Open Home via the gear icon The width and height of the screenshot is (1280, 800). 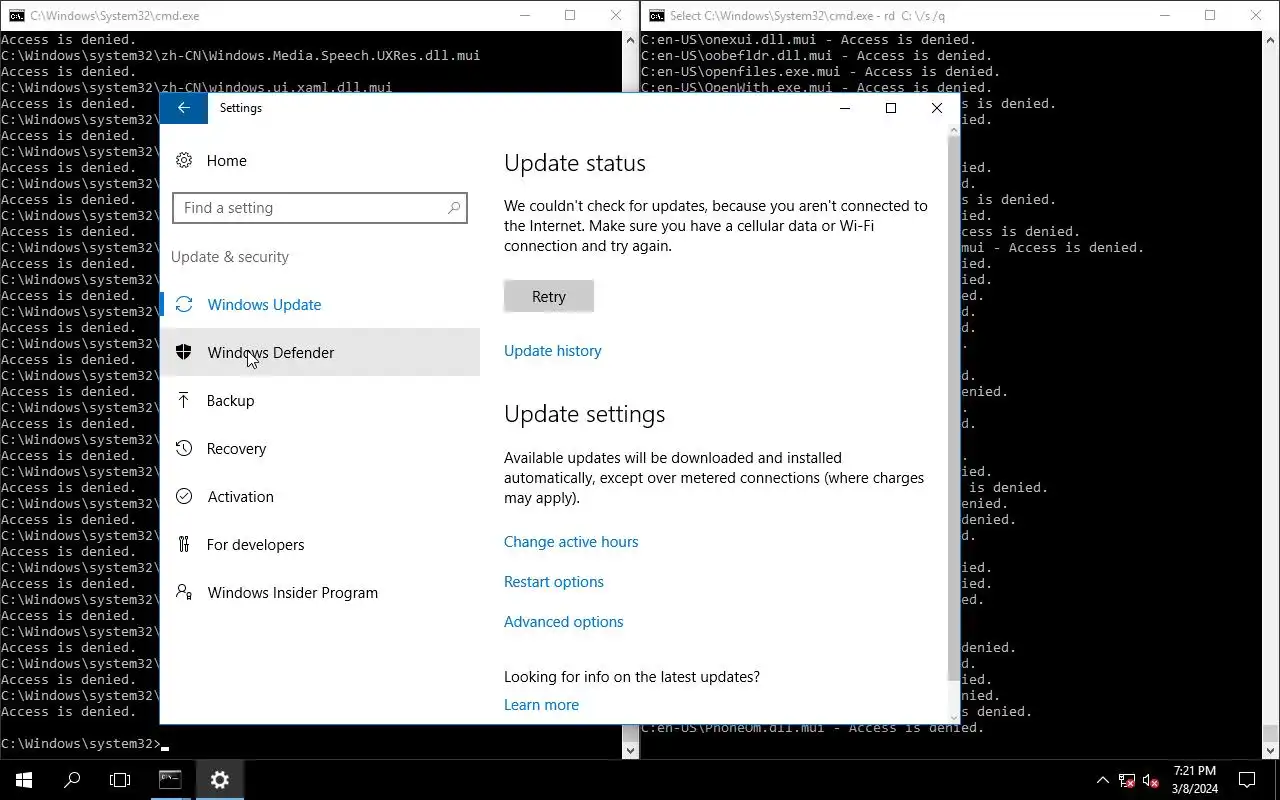(184, 160)
